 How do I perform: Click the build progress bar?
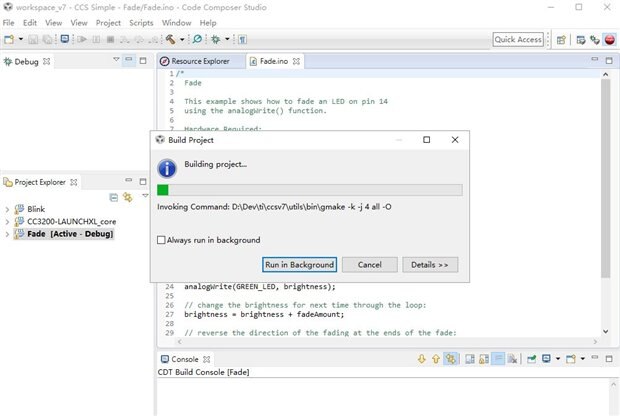pyautogui.click(x=309, y=190)
